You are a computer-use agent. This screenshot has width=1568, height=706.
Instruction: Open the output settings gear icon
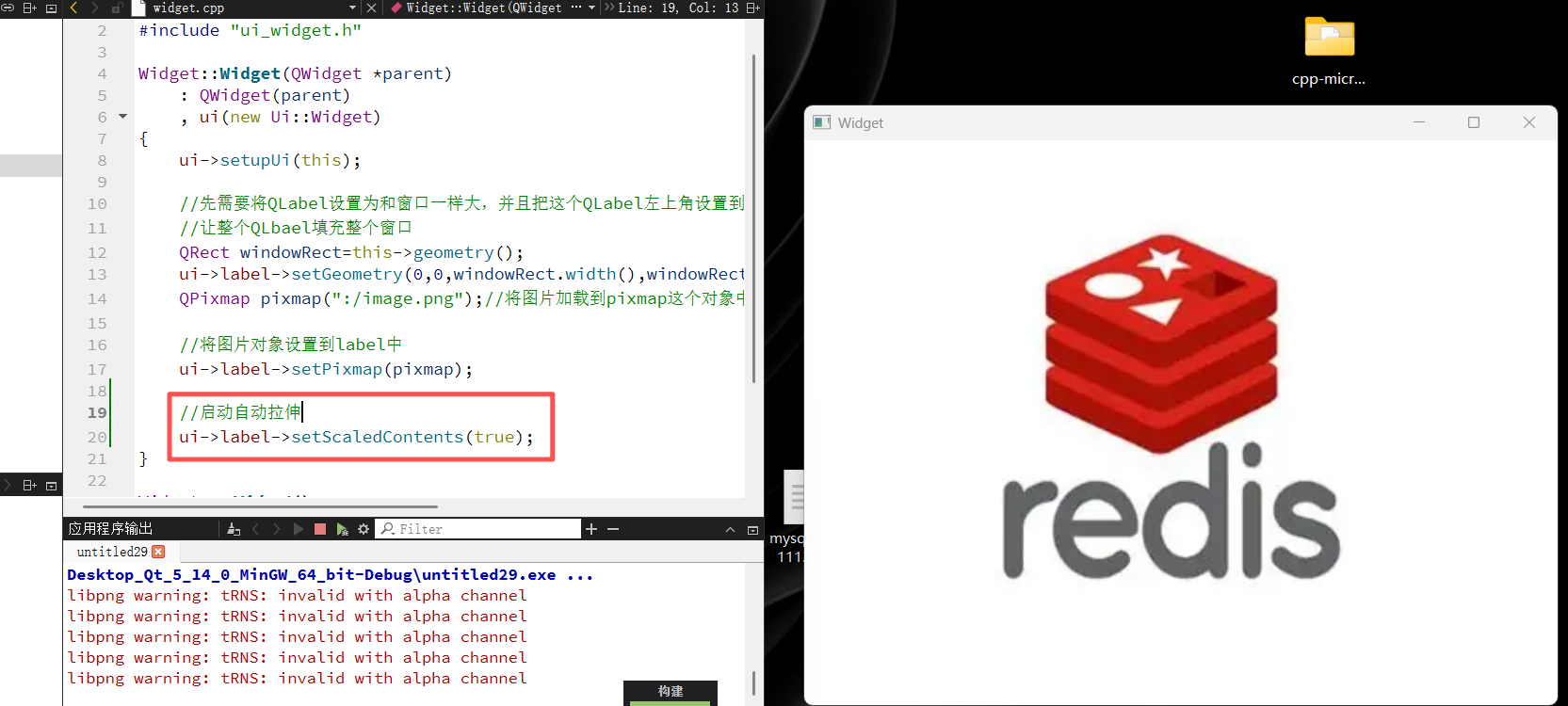[x=364, y=529]
